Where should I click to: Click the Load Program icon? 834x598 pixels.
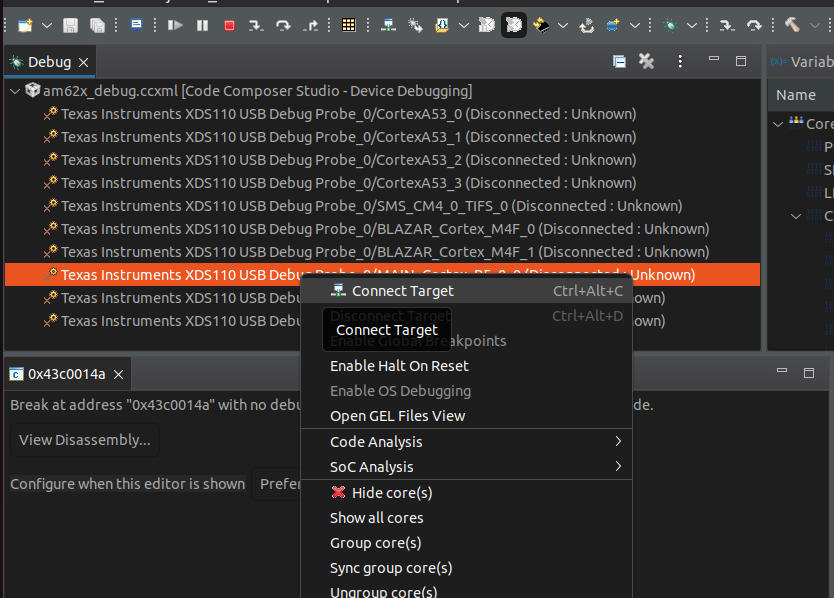(441, 25)
